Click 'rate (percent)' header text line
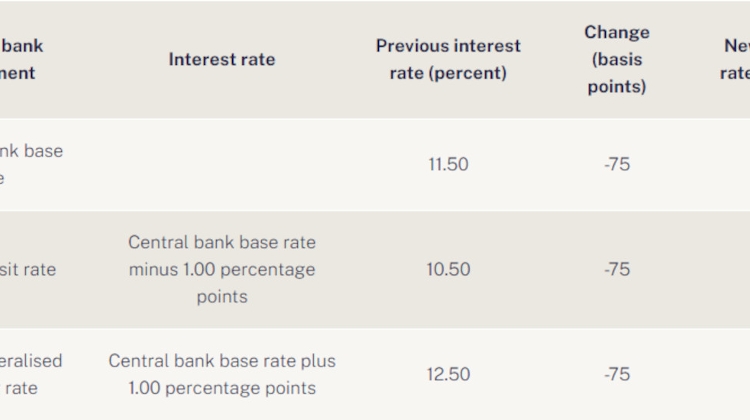 coord(448,73)
